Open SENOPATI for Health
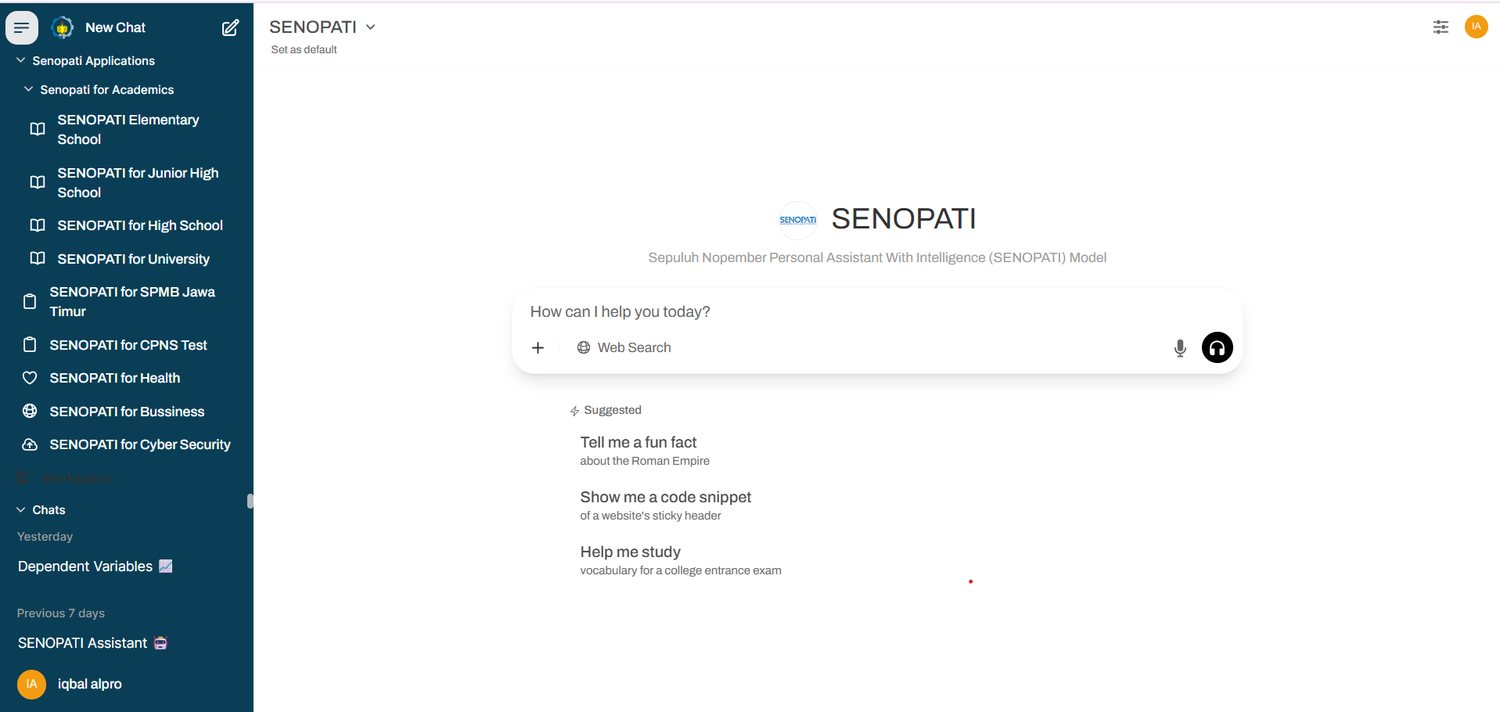The image size is (1500, 712). click(115, 378)
